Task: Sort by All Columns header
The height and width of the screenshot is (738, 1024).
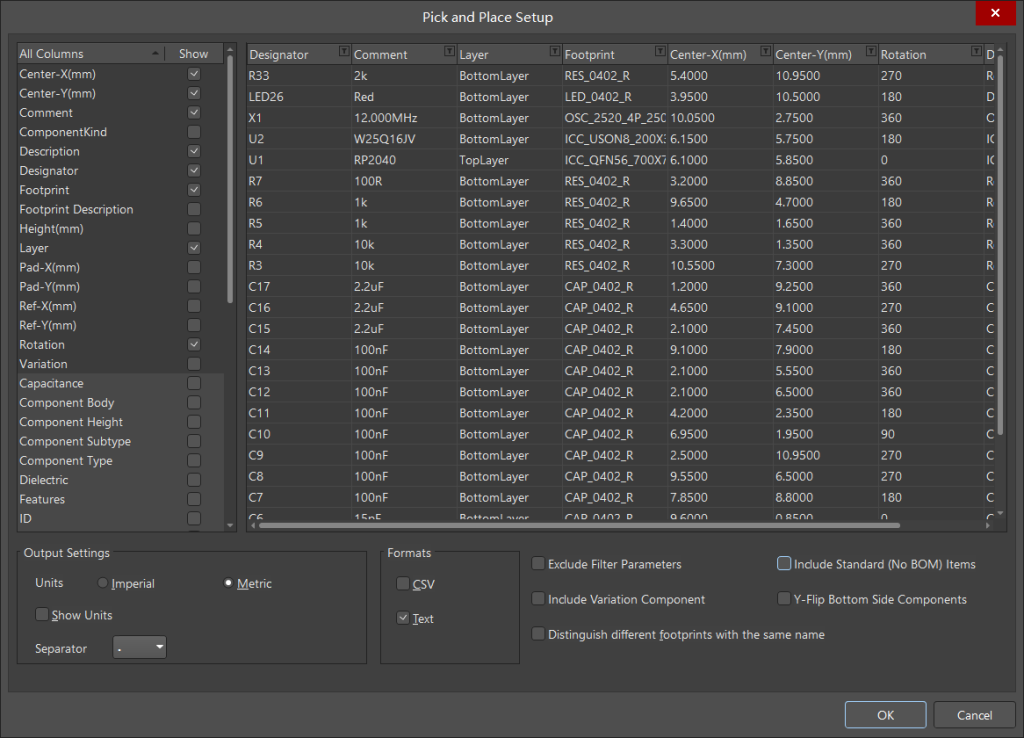Action: [x=89, y=54]
